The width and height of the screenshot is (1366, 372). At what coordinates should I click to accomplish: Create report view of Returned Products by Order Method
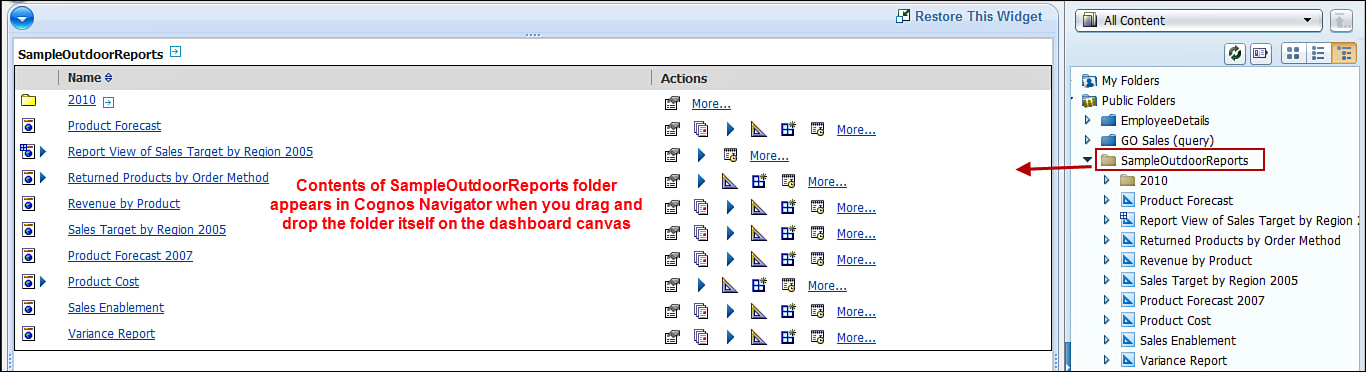(758, 181)
